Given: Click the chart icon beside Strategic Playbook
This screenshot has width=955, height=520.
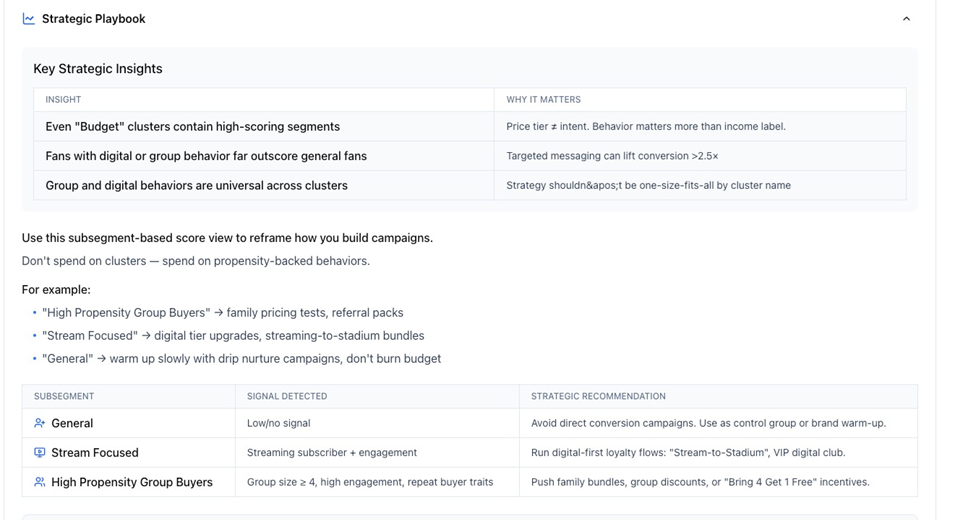Looking at the screenshot, I should point(29,19).
